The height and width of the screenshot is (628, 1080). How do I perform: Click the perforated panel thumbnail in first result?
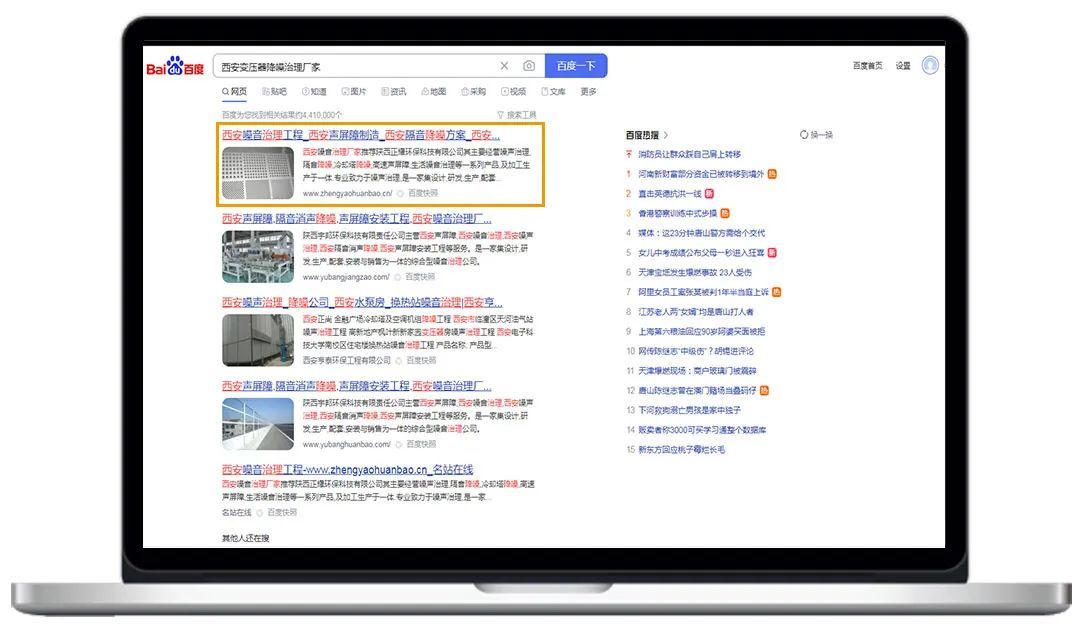pyautogui.click(x=258, y=173)
